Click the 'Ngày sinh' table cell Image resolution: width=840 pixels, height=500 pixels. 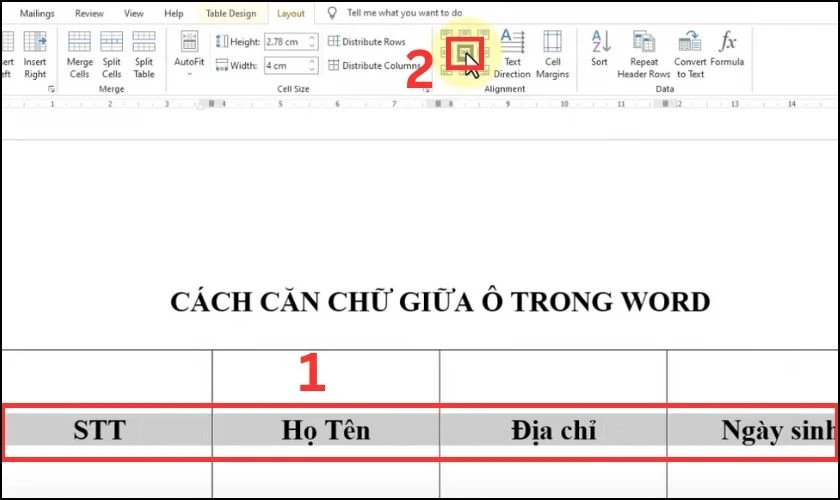click(752, 430)
